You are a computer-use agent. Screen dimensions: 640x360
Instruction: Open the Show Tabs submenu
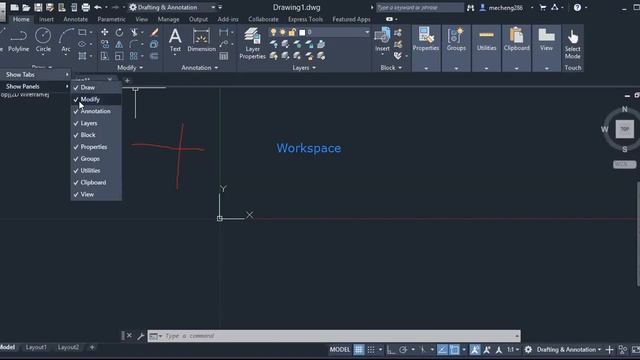click(x=36, y=75)
